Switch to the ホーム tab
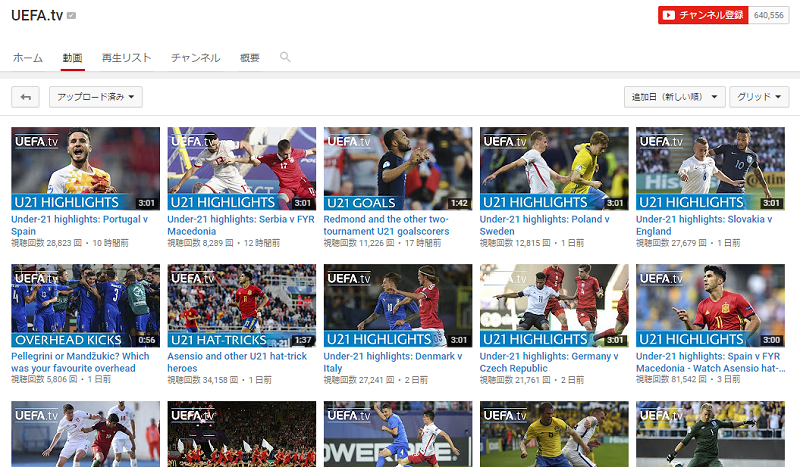The width and height of the screenshot is (800, 467). tap(27, 58)
